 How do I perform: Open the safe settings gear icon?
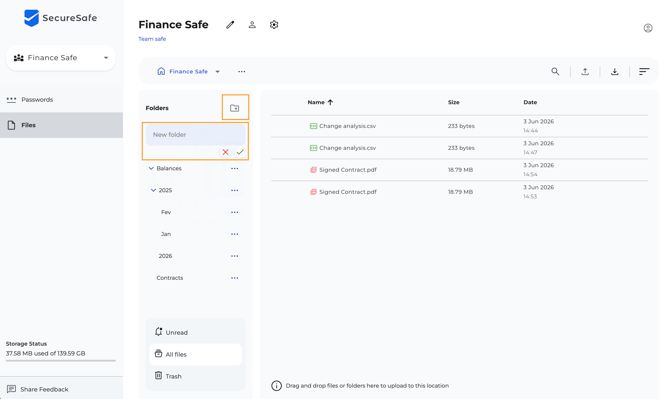274,25
